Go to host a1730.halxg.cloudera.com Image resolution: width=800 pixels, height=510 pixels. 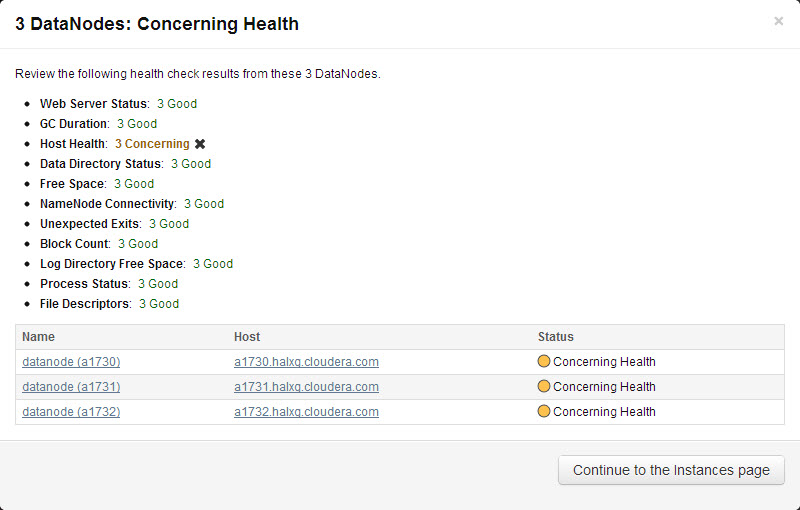tap(306, 362)
